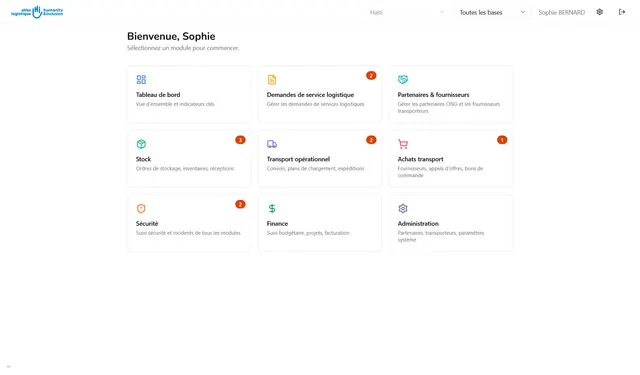The image size is (640, 375).
Task: Open the Toutes les bases dropdown
Action: 492,12
